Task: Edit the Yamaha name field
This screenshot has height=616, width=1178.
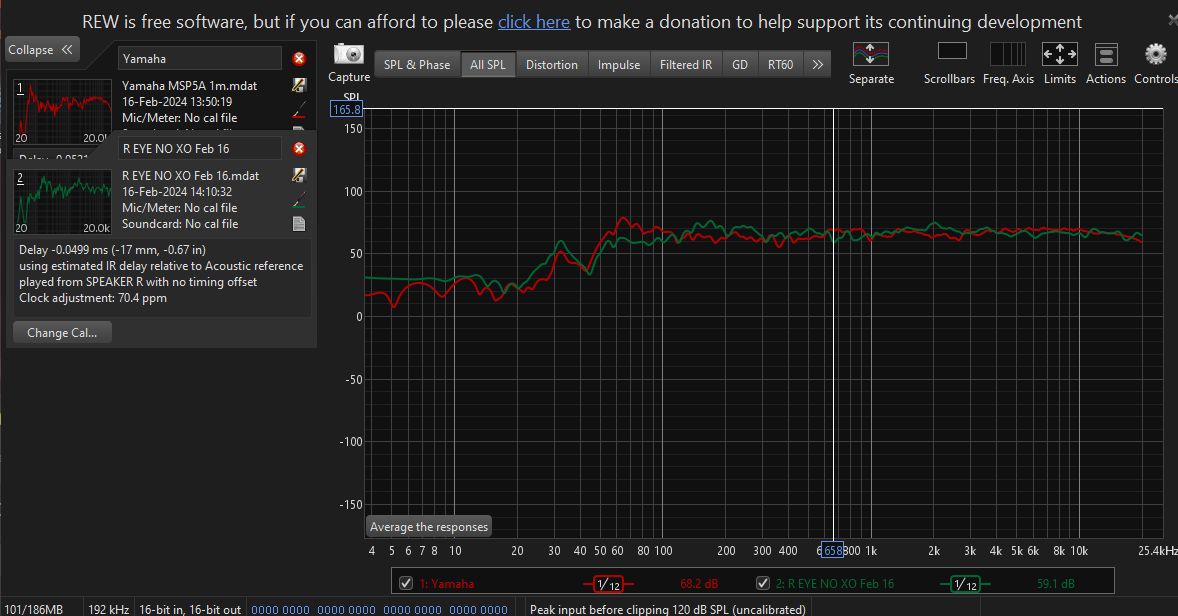Action: pyautogui.click(x=200, y=59)
